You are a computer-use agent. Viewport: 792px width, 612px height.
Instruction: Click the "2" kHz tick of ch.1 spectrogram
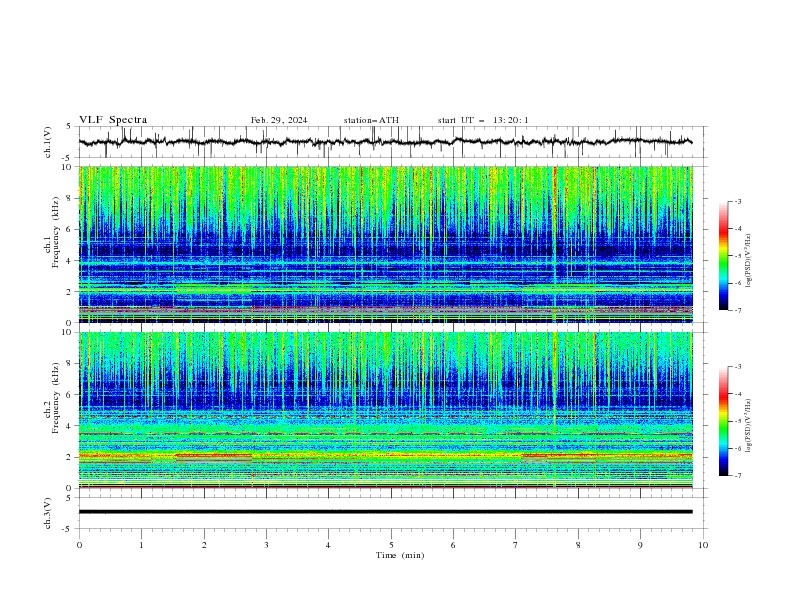[70, 291]
